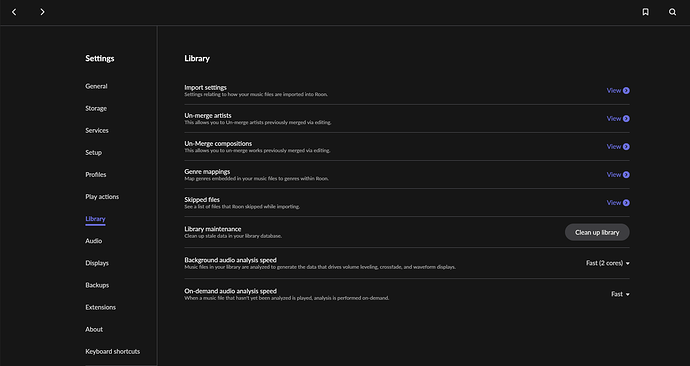Screen dimensions: 690x366
Task: Go back with the left arrow icon
Action: point(14,12)
